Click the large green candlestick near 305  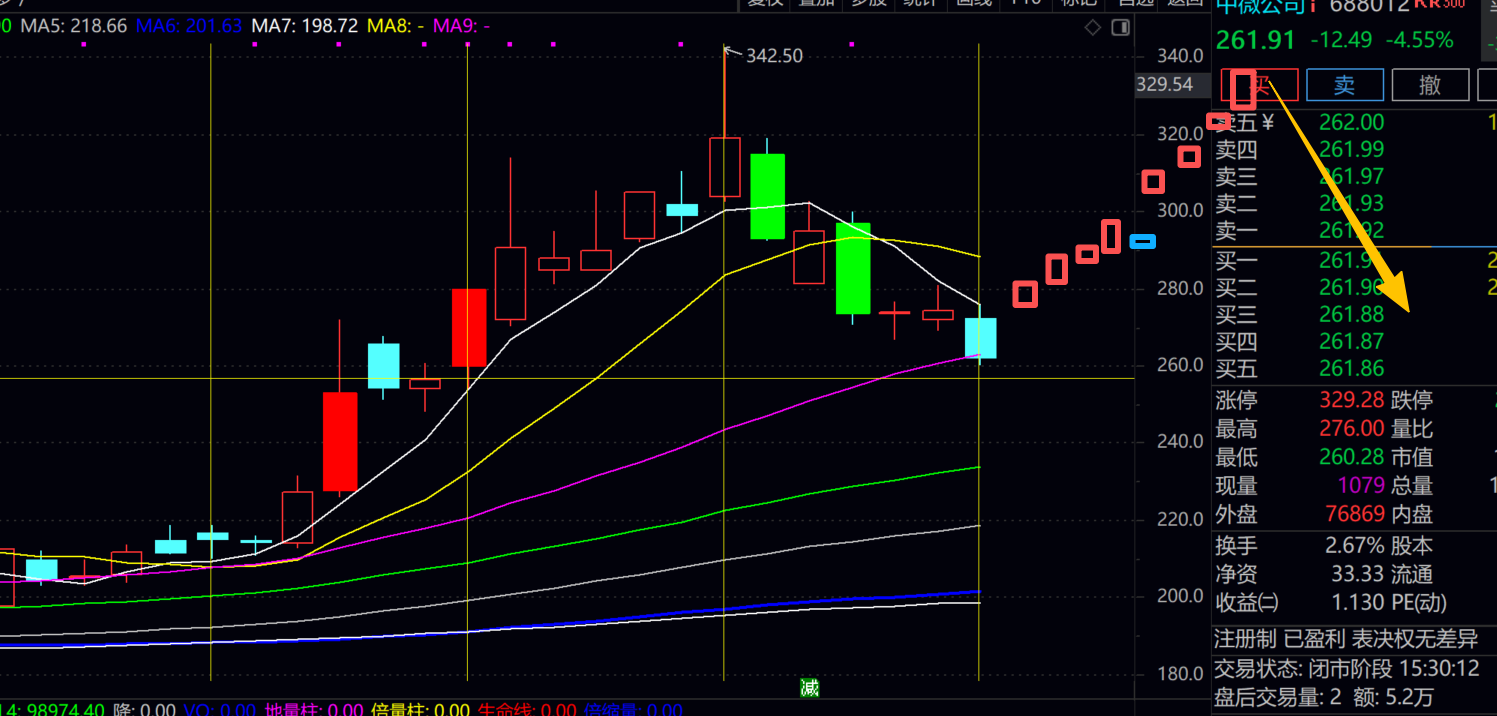[768, 196]
